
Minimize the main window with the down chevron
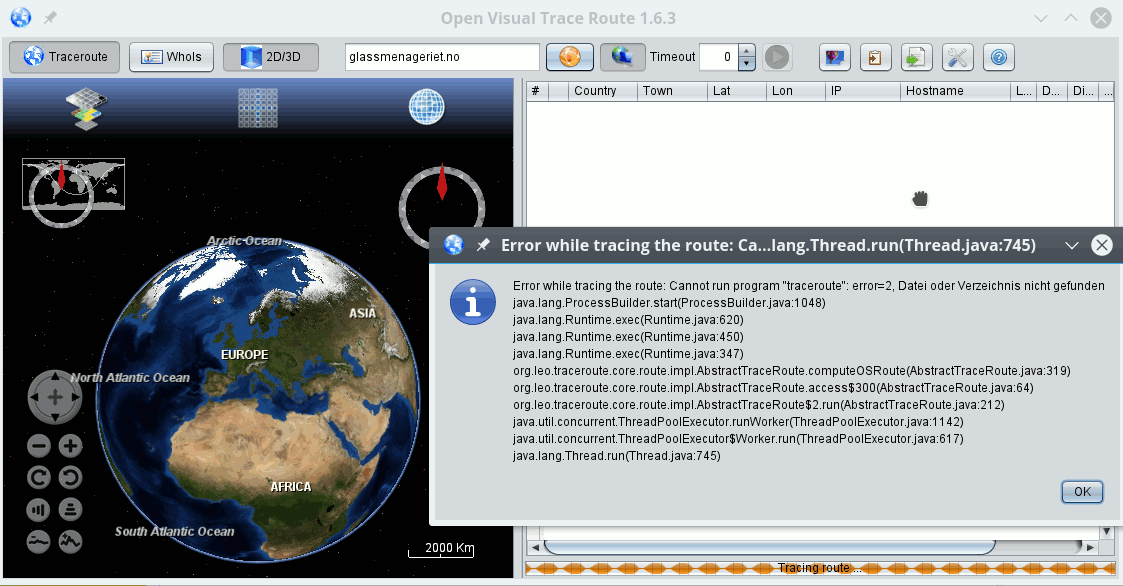(1041, 18)
